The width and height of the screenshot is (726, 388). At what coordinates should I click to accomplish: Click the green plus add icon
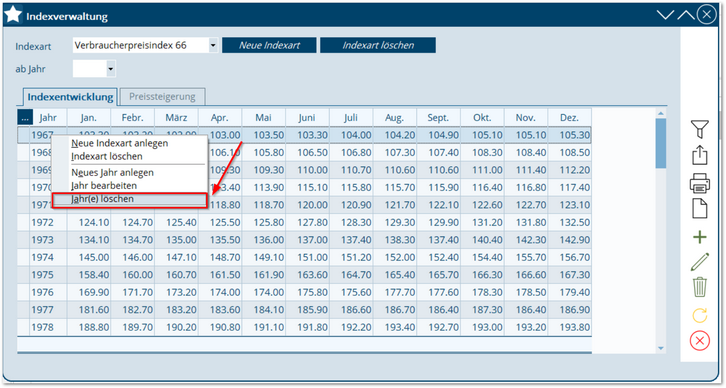pyautogui.click(x=700, y=237)
